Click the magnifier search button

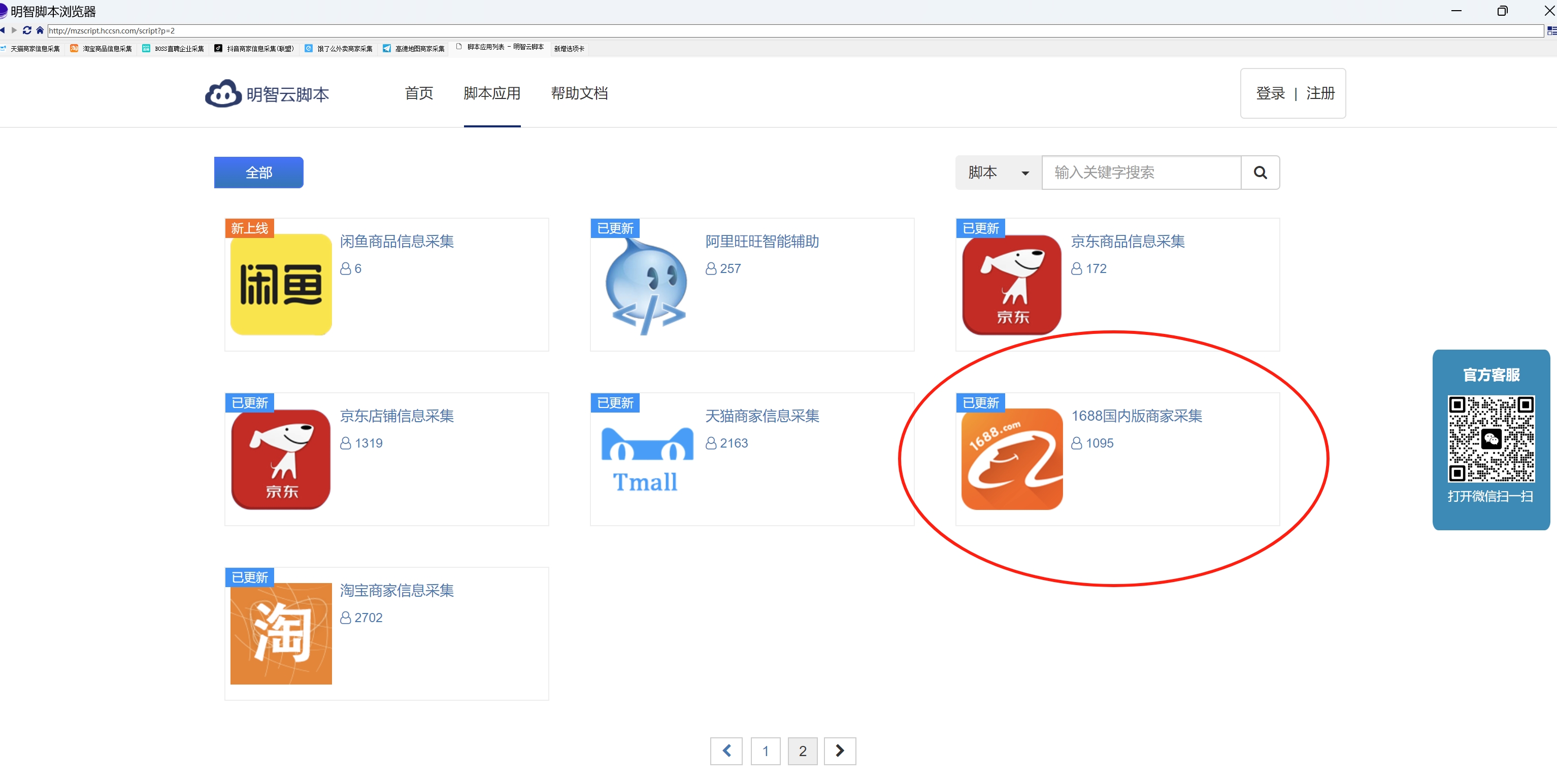point(1260,173)
